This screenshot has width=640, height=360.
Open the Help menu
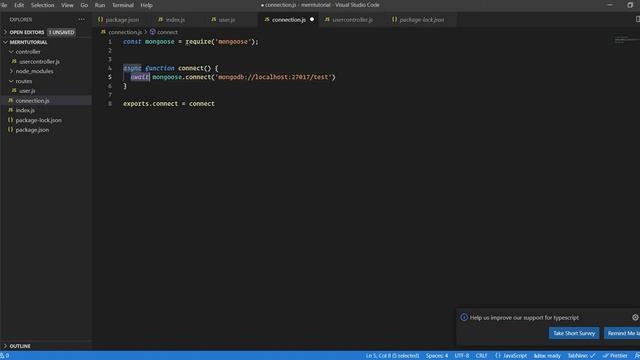pyautogui.click(x=147, y=5)
